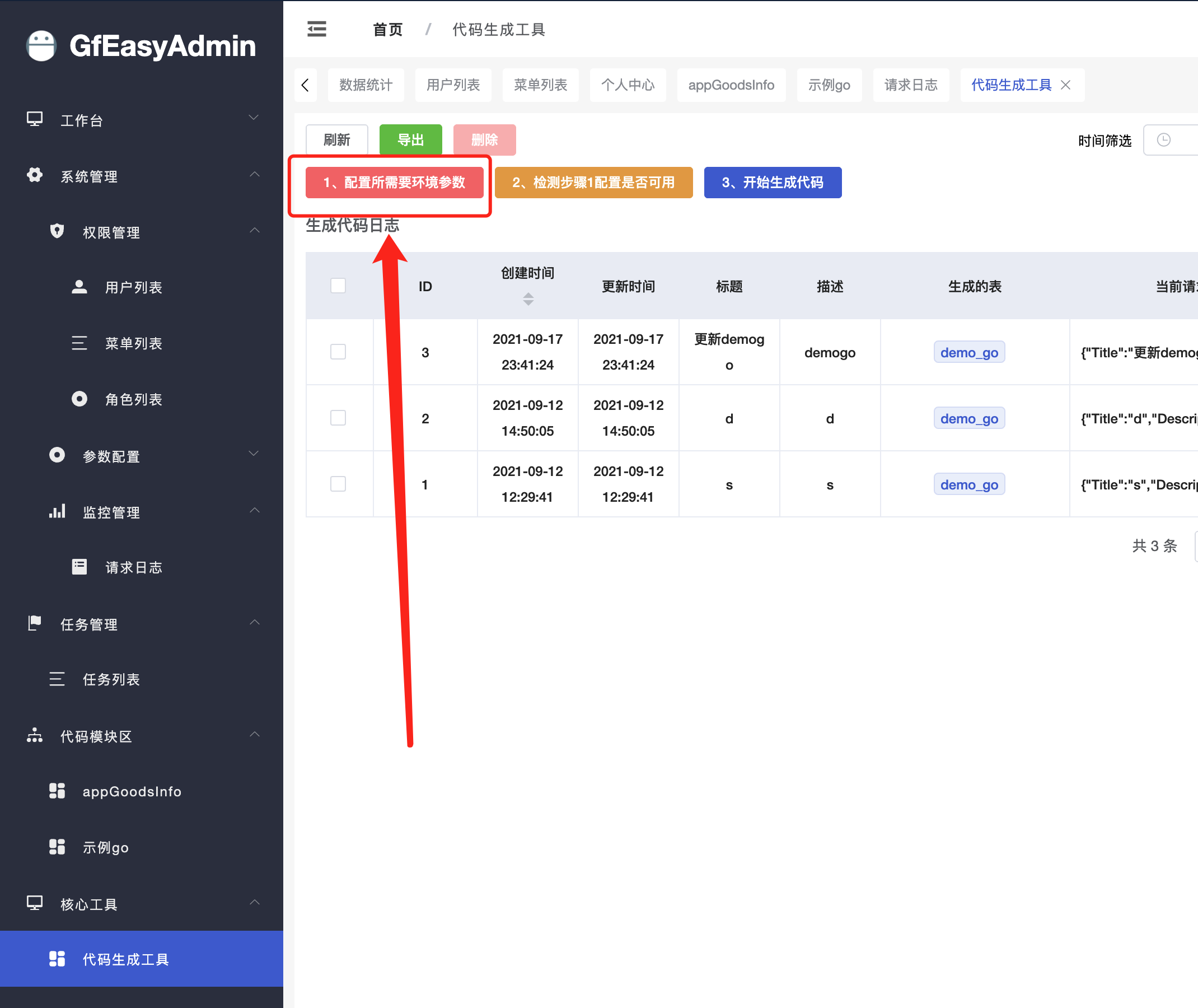Collapse the 代码模块区 menu chevron
Viewport: 1198px width, 1008px height.
tap(254, 734)
